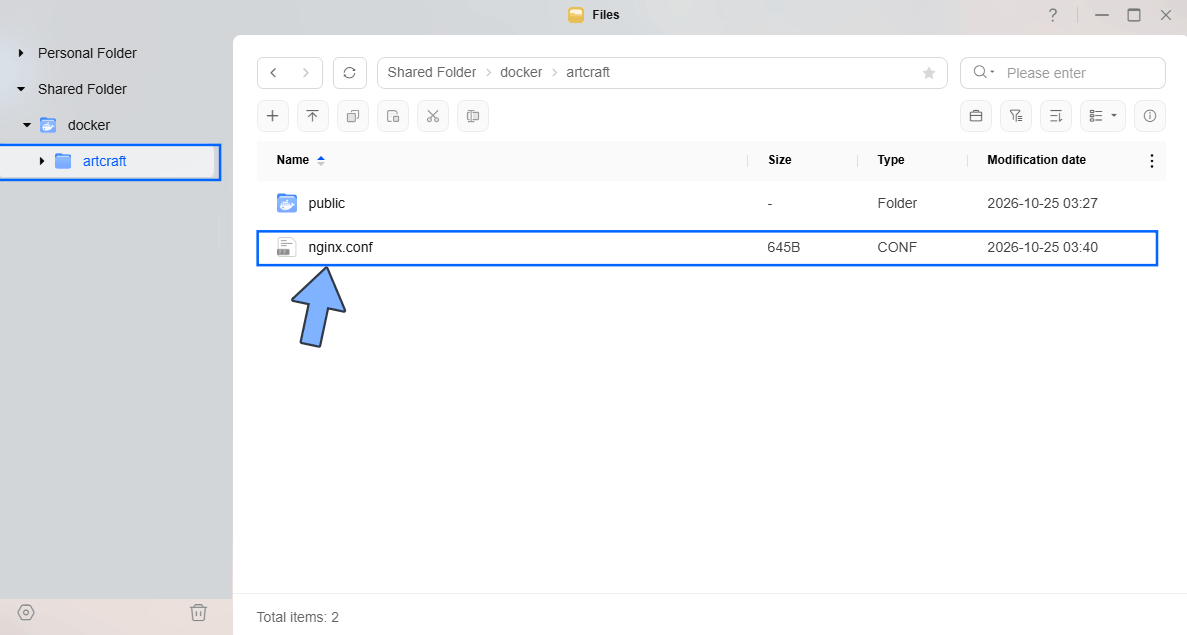Click the nginx.conf file icon
The height and width of the screenshot is (635, 1187).
point(286,247)
